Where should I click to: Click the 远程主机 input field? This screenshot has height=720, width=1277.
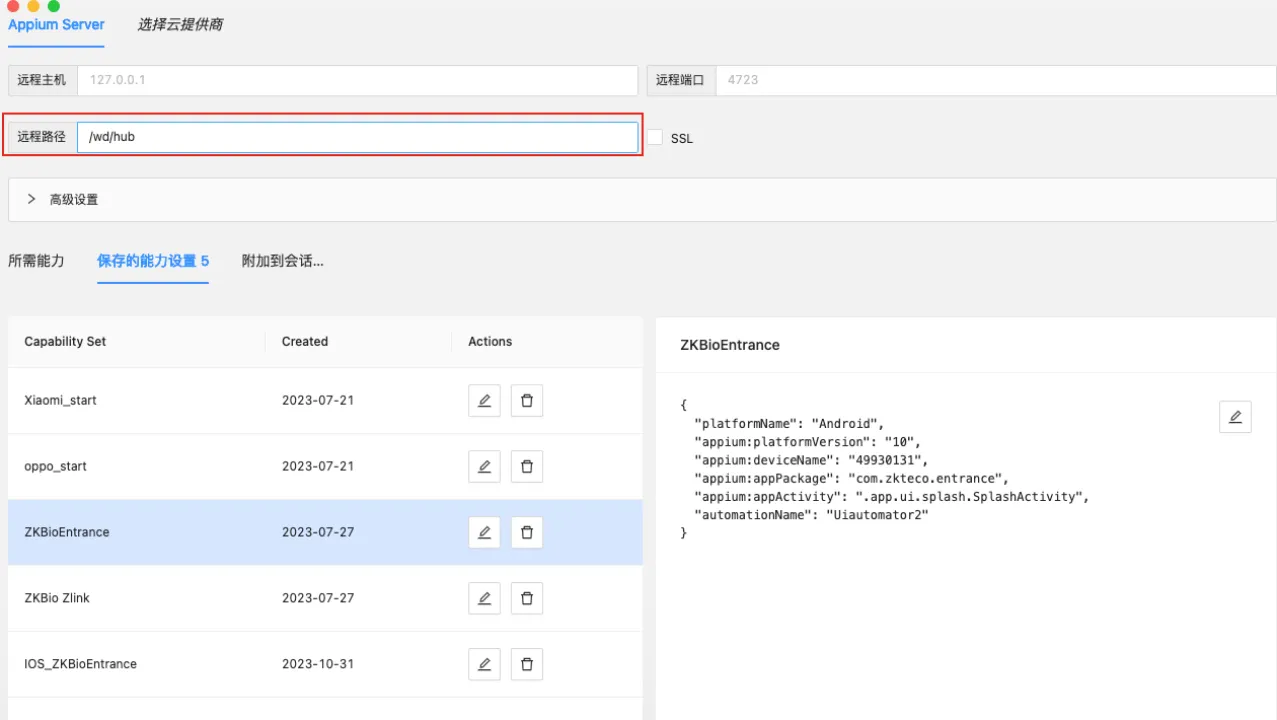tap(357, 80)
